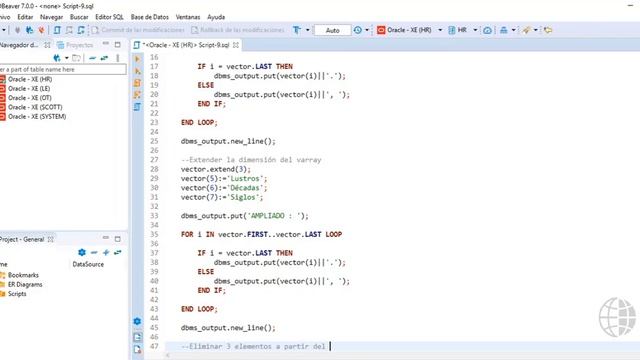The width and height of the screenshot is (640, 360).
Task: Click the new SQL script toolbar icon
Action: (81, 30)
